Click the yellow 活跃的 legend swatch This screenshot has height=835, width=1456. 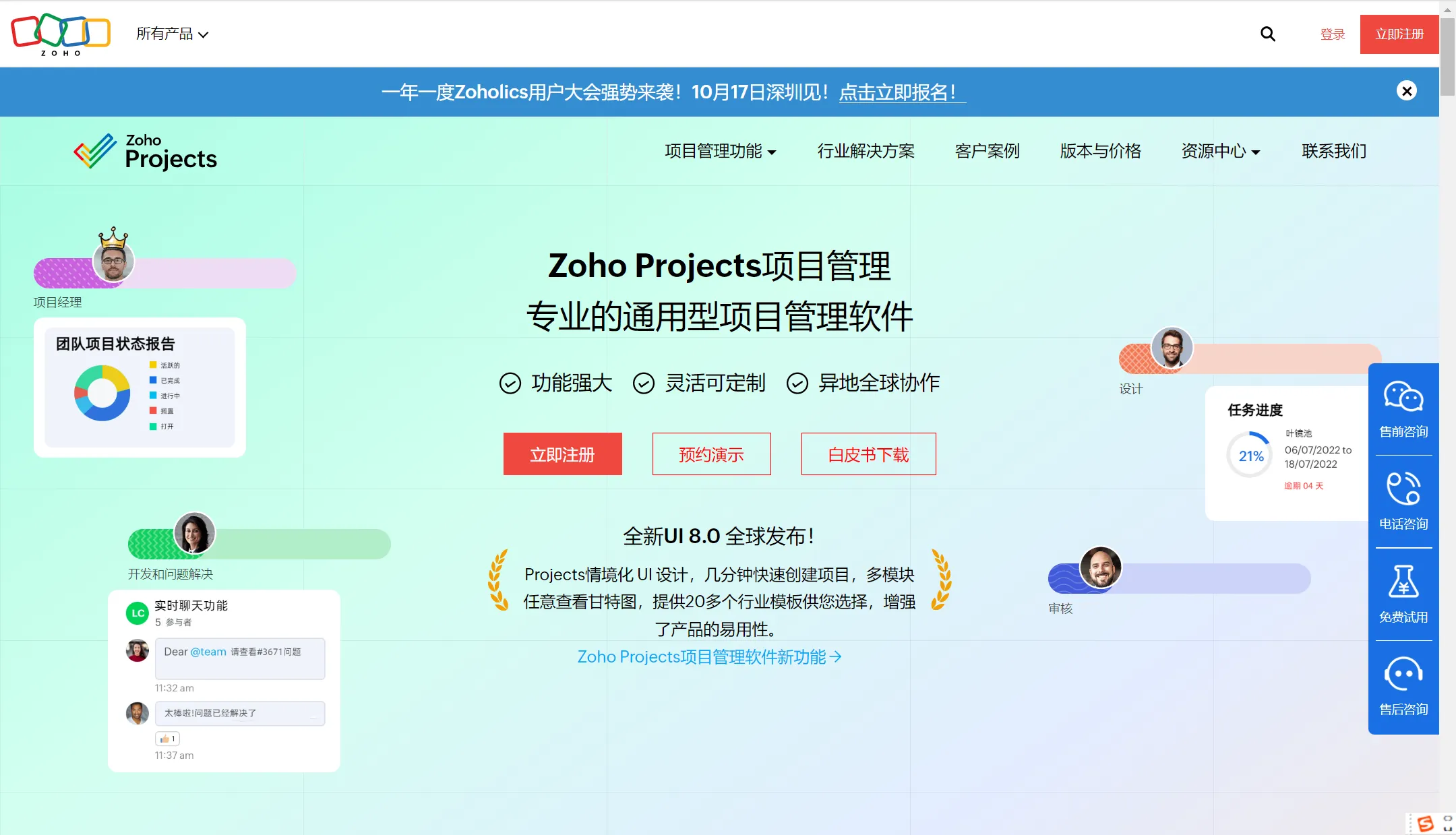click(153, 365)
